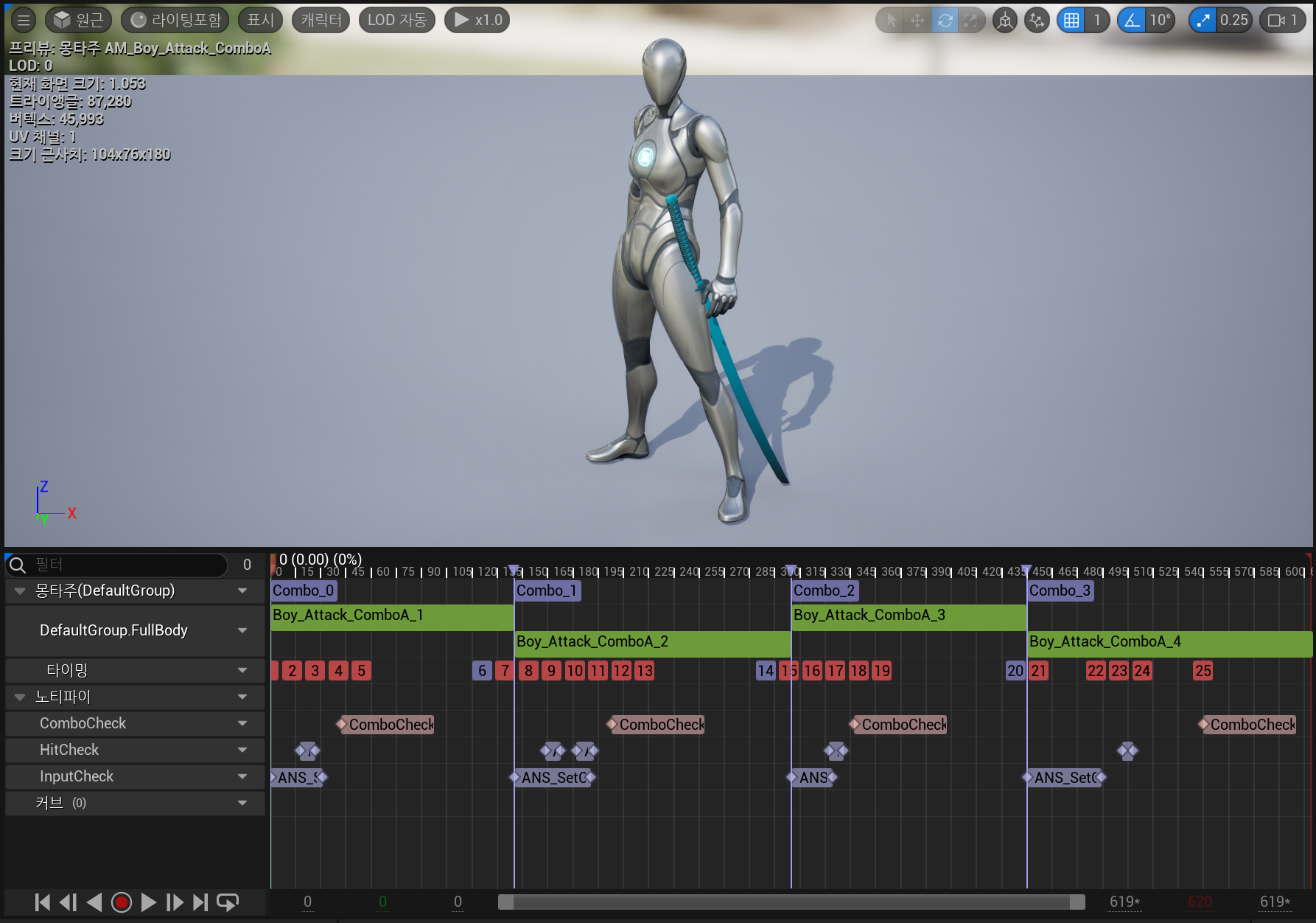Click the record animation button
This screenshot has width=1316, height=923.
(x=122, y=902)
